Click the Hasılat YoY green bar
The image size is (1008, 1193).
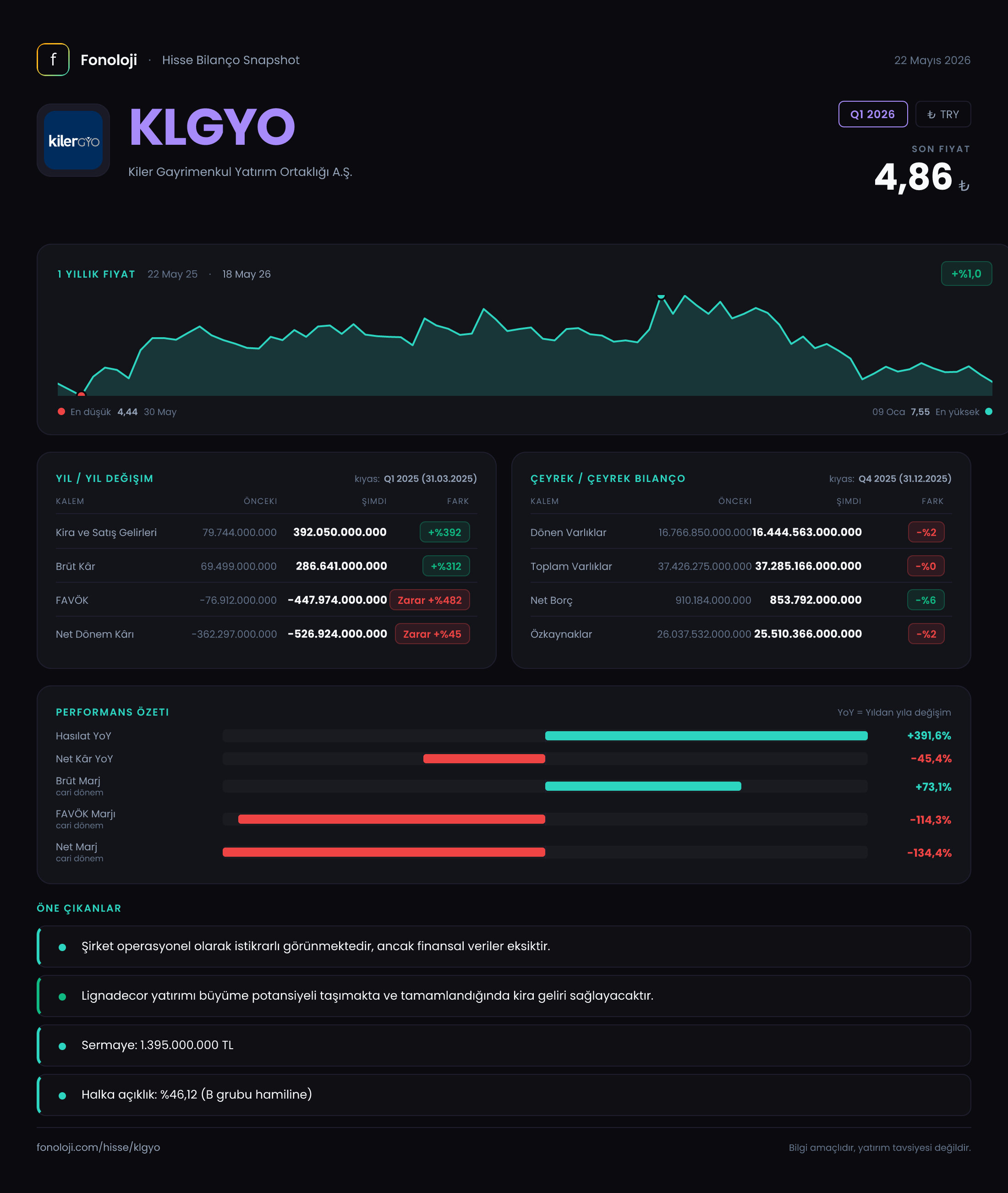706,736
